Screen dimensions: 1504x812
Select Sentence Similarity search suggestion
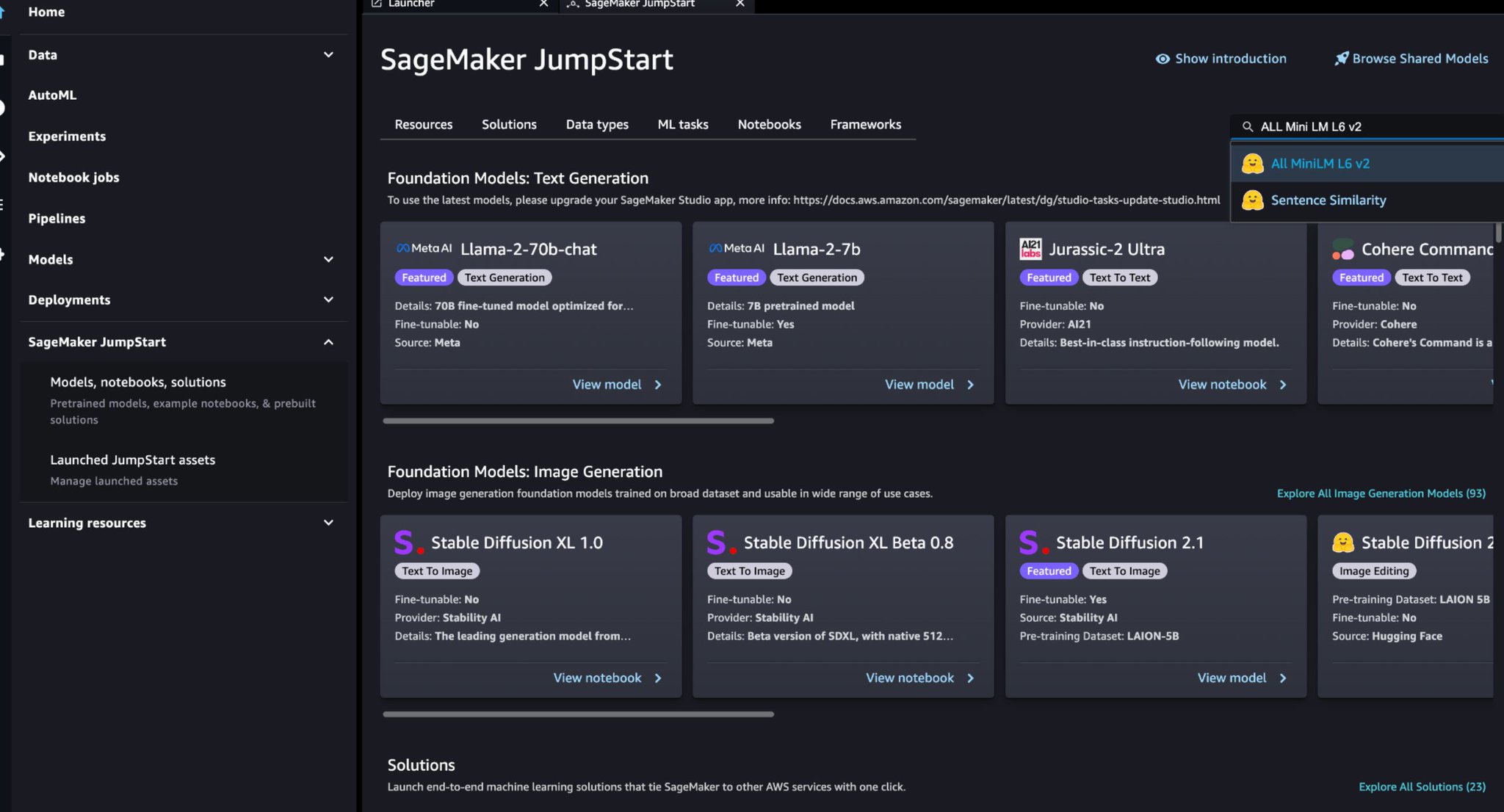tap(1368, 200)
